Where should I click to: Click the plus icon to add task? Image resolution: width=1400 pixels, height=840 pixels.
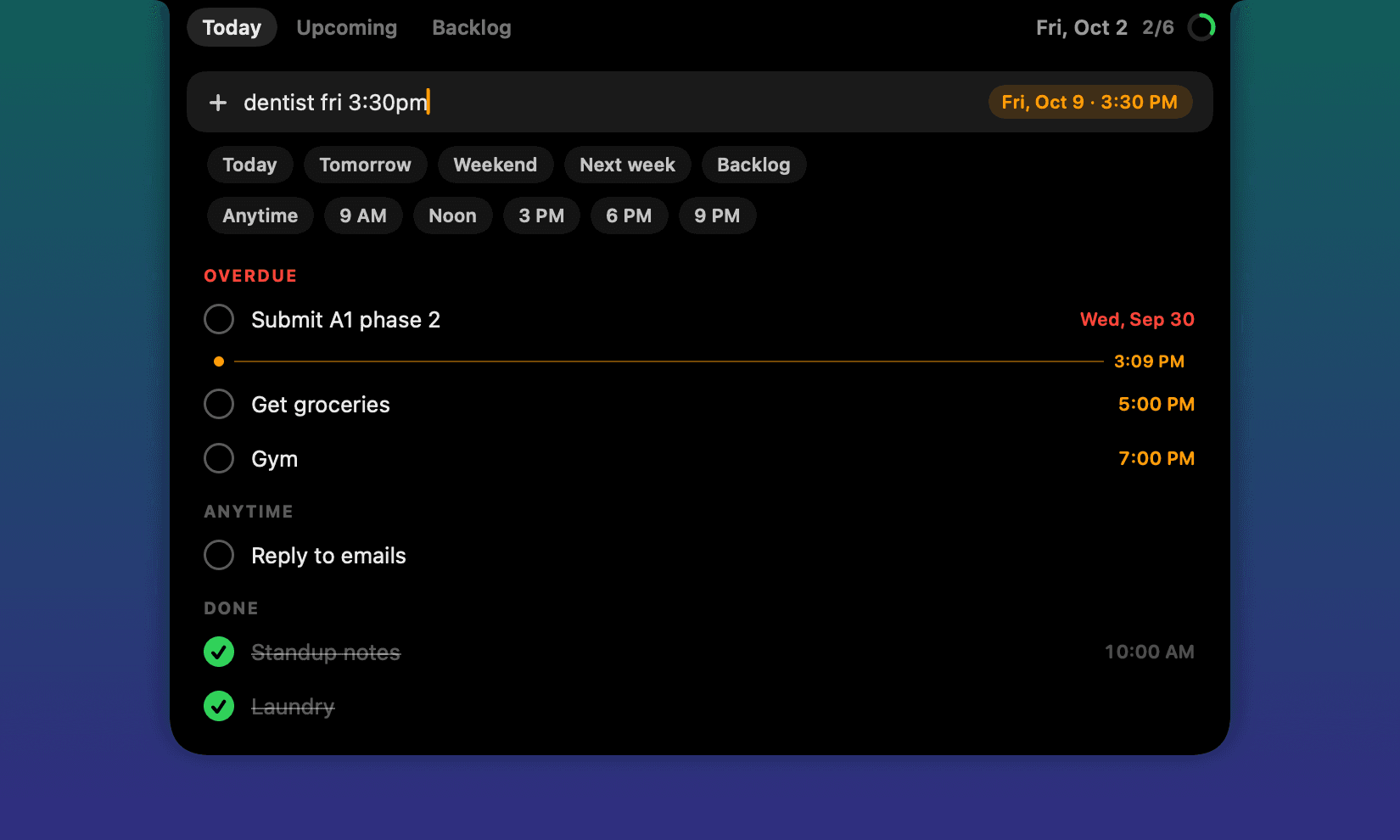point(218,103)
